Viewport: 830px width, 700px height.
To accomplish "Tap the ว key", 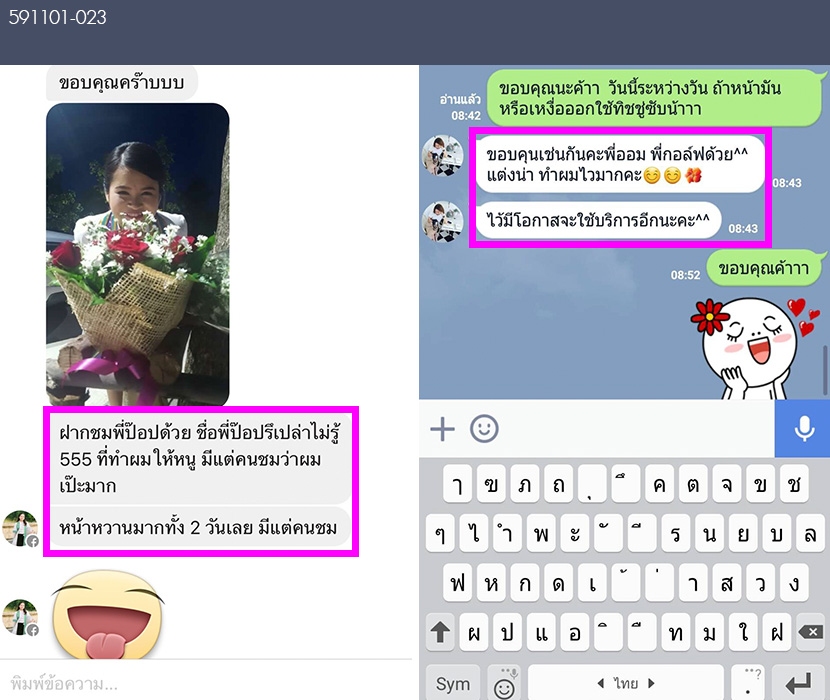I will coord(761,582).
